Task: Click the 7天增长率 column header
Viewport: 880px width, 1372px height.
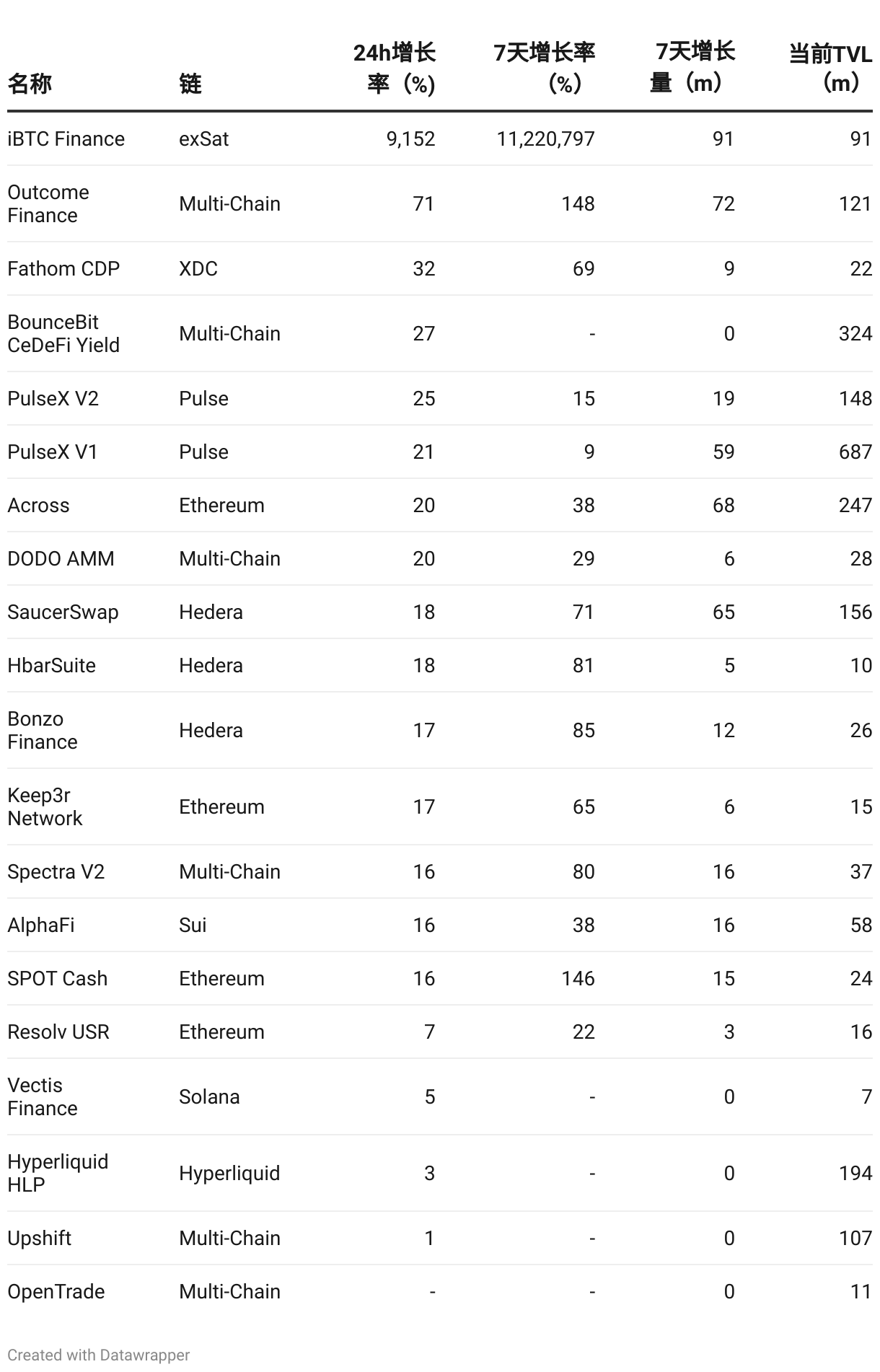Action: pyautogui.click(x=545, y=69)
